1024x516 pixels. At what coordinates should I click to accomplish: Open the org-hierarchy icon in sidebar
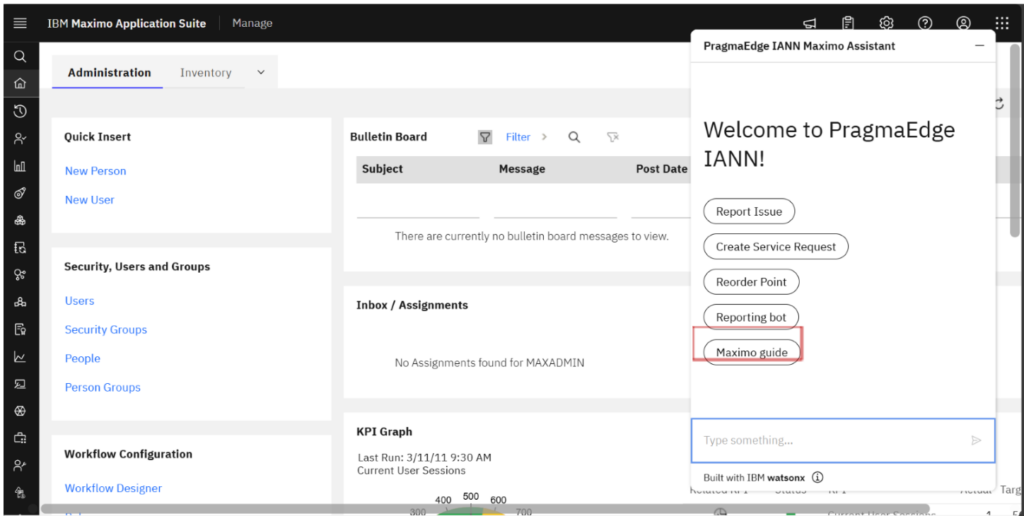(20, 302)
